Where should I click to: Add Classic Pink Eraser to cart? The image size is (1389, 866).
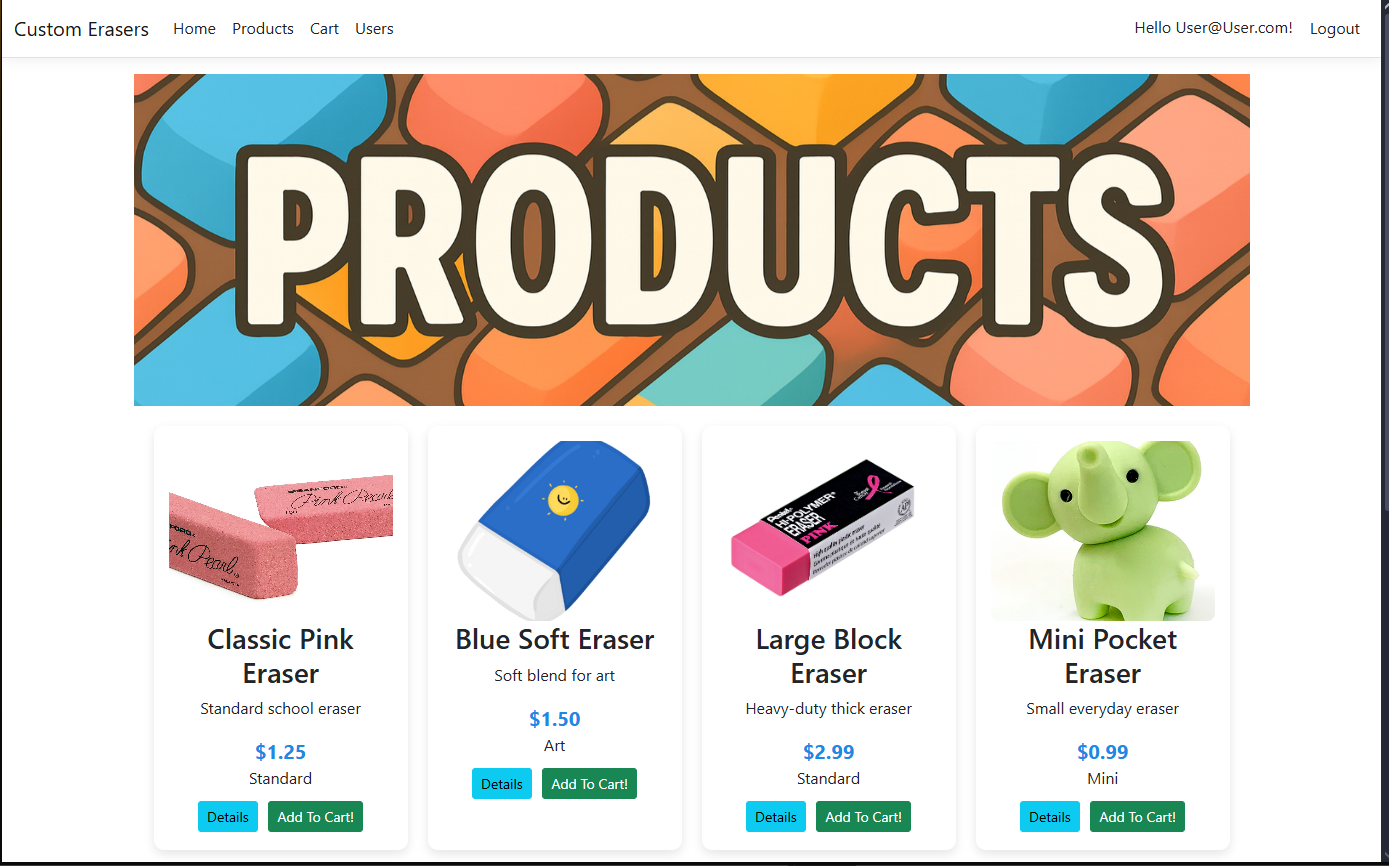point(315,817)
